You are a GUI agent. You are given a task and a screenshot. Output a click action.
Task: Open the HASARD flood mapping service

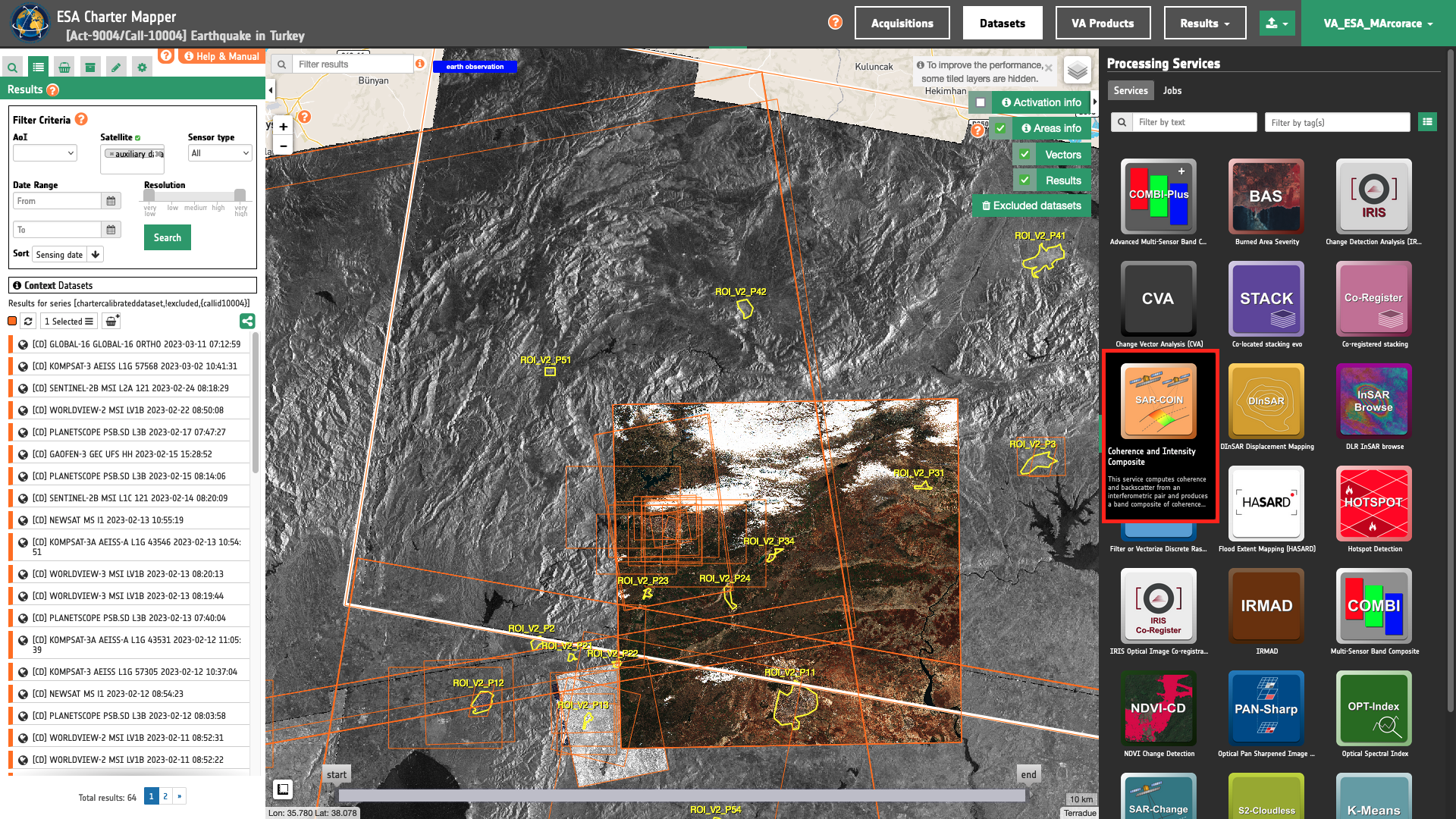1266,504
